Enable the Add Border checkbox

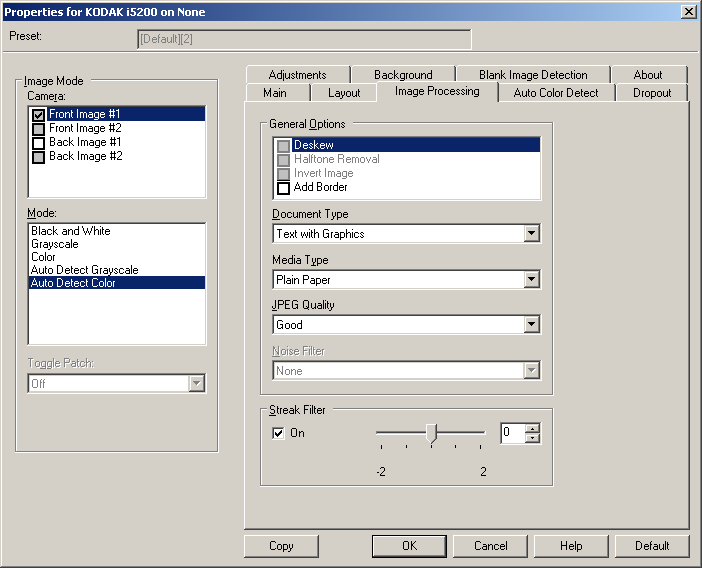pyautogui.click(x=283, y=188)
